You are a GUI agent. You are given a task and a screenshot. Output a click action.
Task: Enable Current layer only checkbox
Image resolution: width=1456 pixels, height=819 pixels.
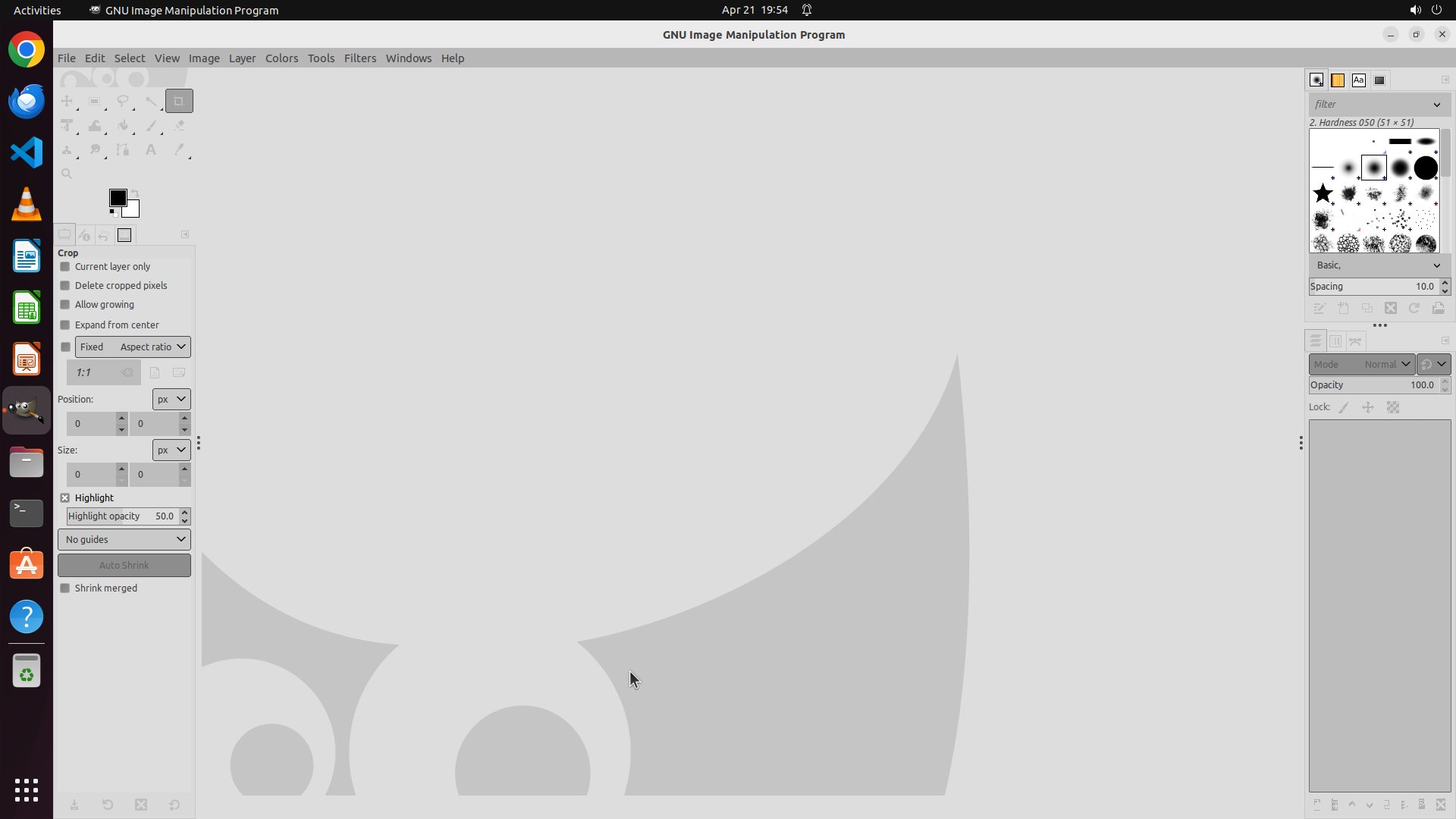point(65,267)
